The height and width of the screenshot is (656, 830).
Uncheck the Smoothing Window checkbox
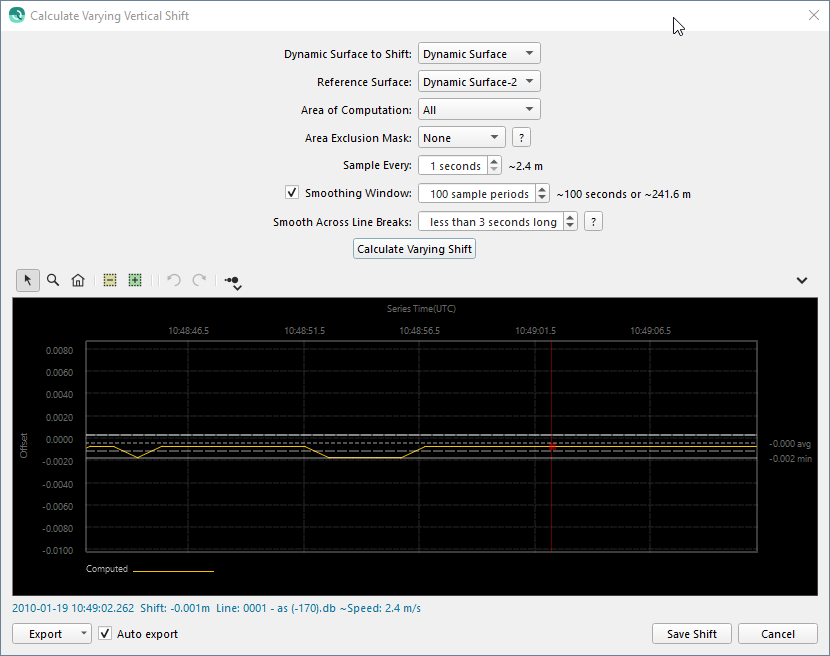(x=292, y=193)
